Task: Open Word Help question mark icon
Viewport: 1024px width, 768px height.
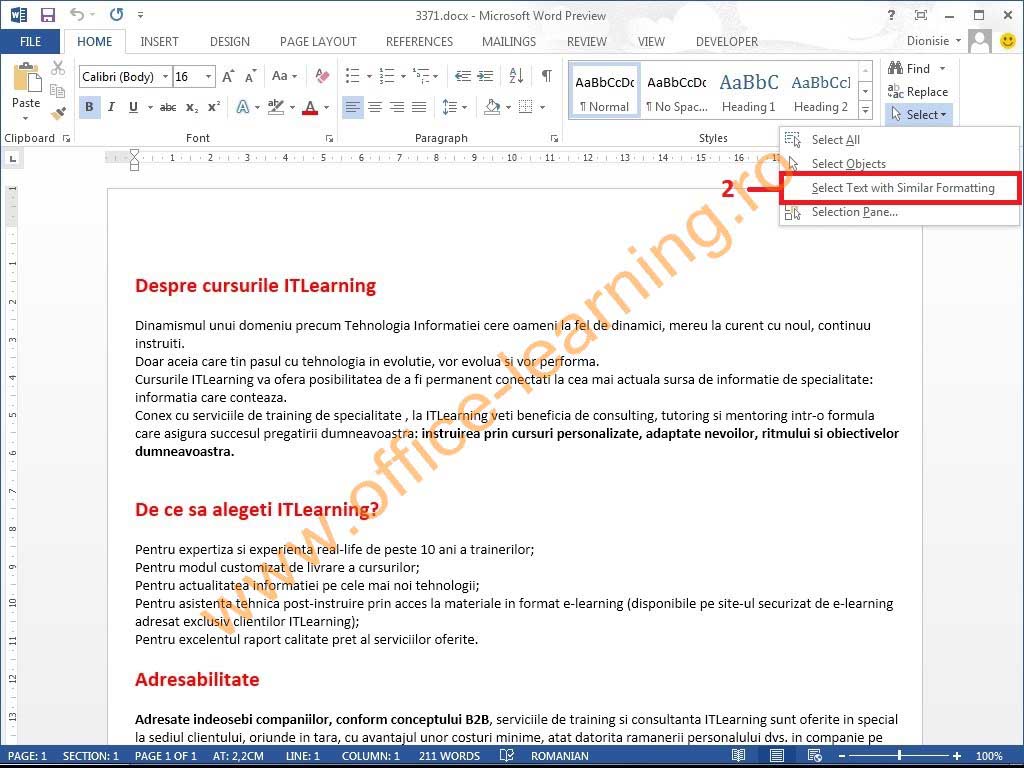Action: tap(891, 15)
